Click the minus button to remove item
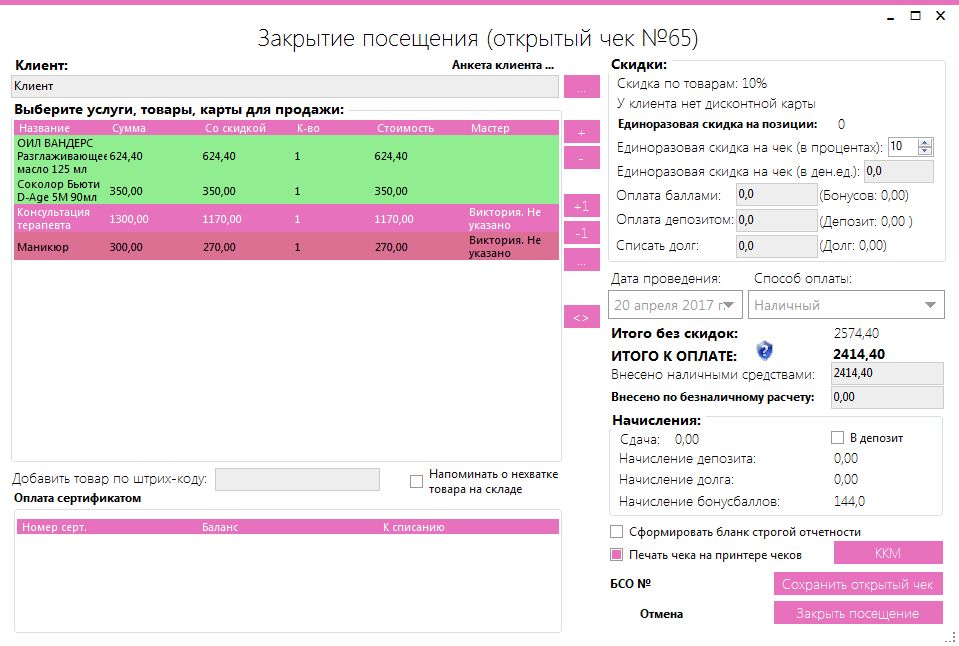The width and height of the screenshot is (959, 646). (x=582, y=158)
